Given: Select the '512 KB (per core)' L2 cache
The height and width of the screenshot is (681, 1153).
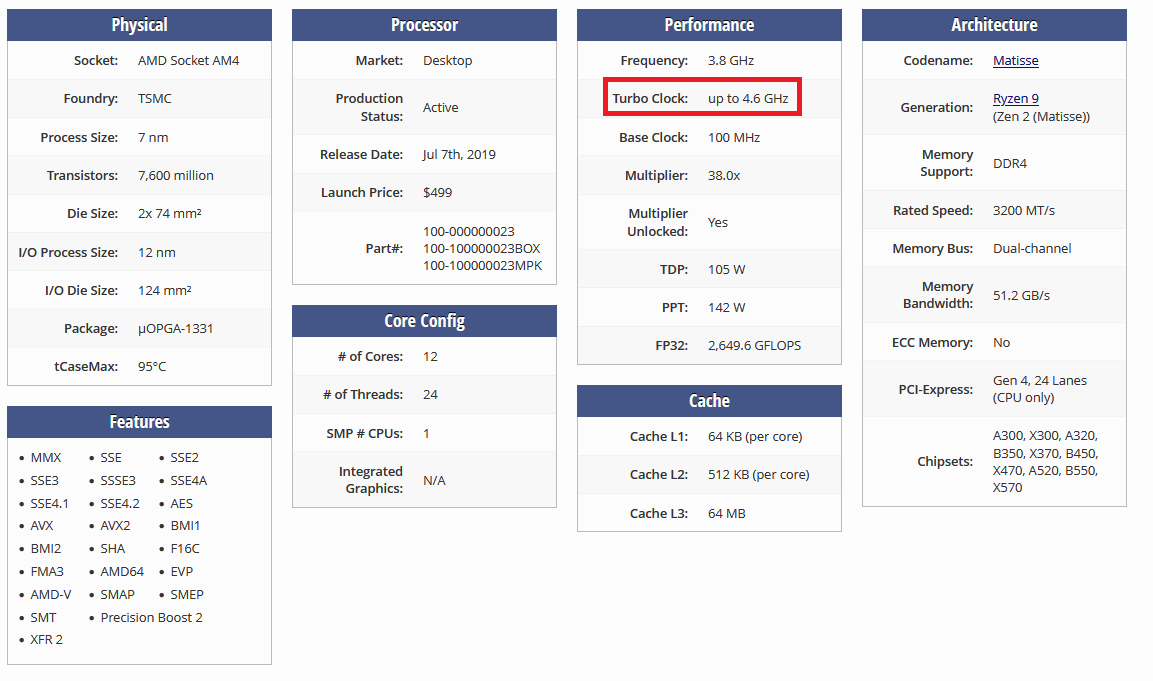Looking at the screenshot, I should (x=759, y=475).
